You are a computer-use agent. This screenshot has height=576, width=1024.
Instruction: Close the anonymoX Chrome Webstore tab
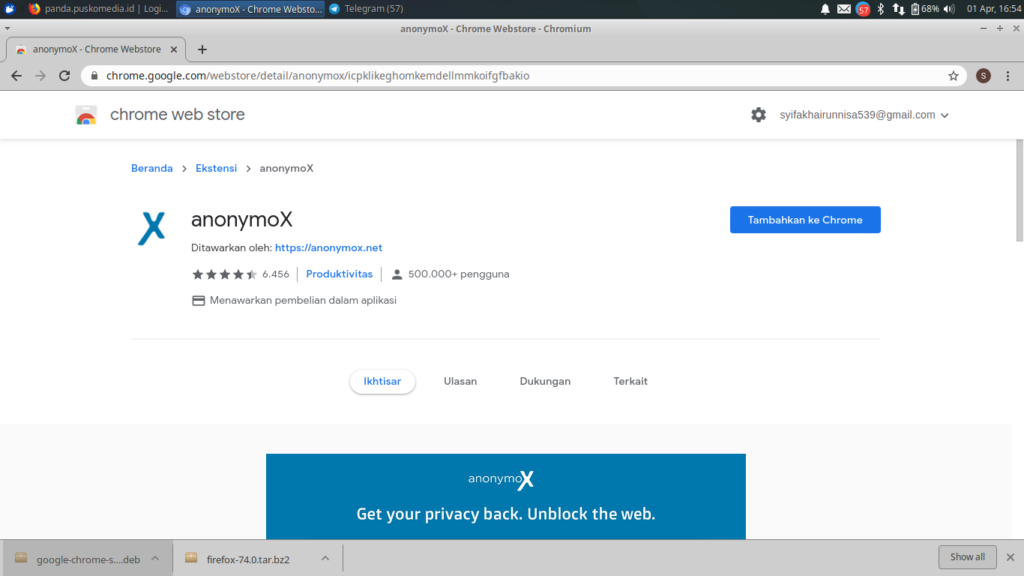click(174, 50)
